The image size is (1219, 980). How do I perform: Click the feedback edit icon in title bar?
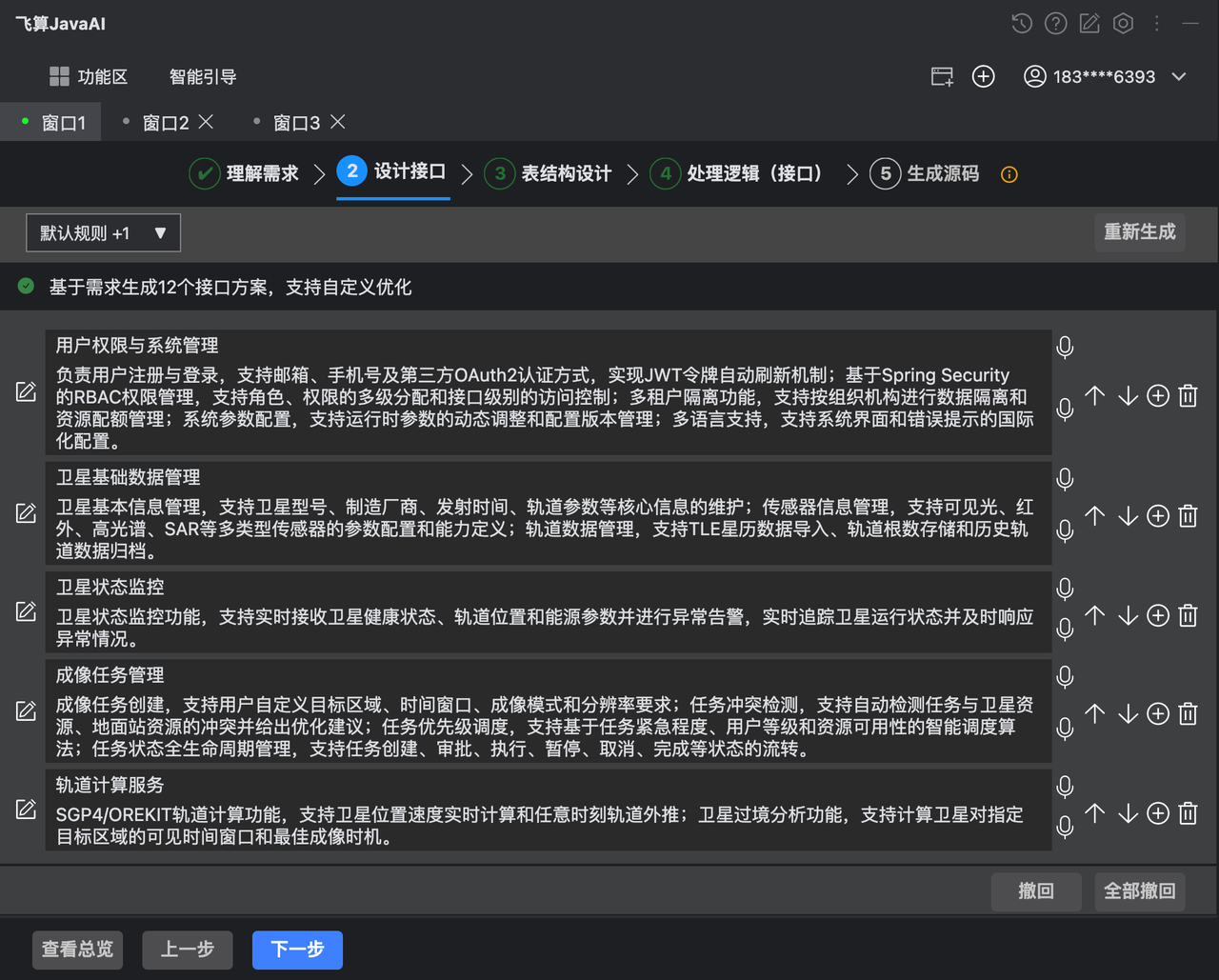(1089, 24)
